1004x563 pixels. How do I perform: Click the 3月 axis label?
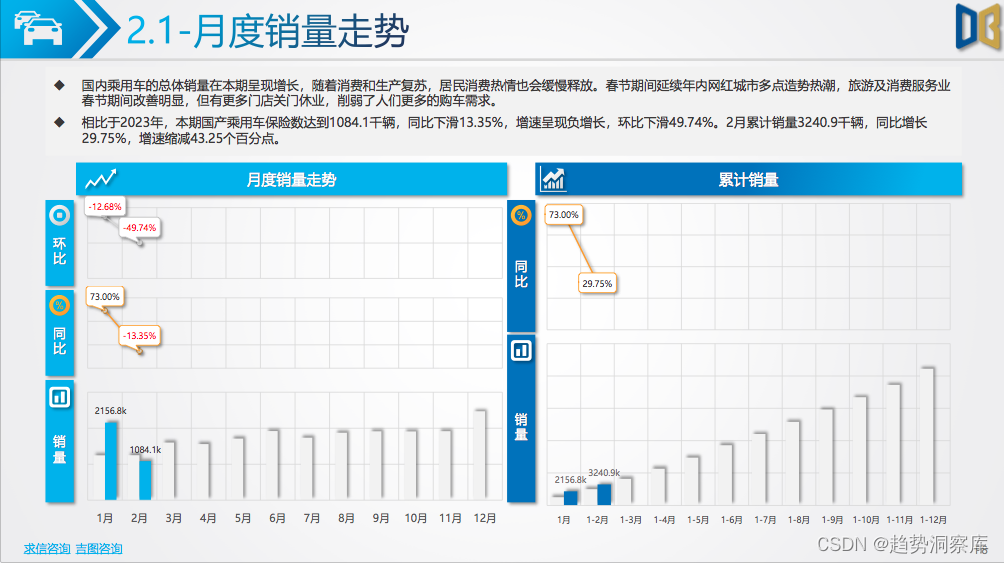point(174,518)
